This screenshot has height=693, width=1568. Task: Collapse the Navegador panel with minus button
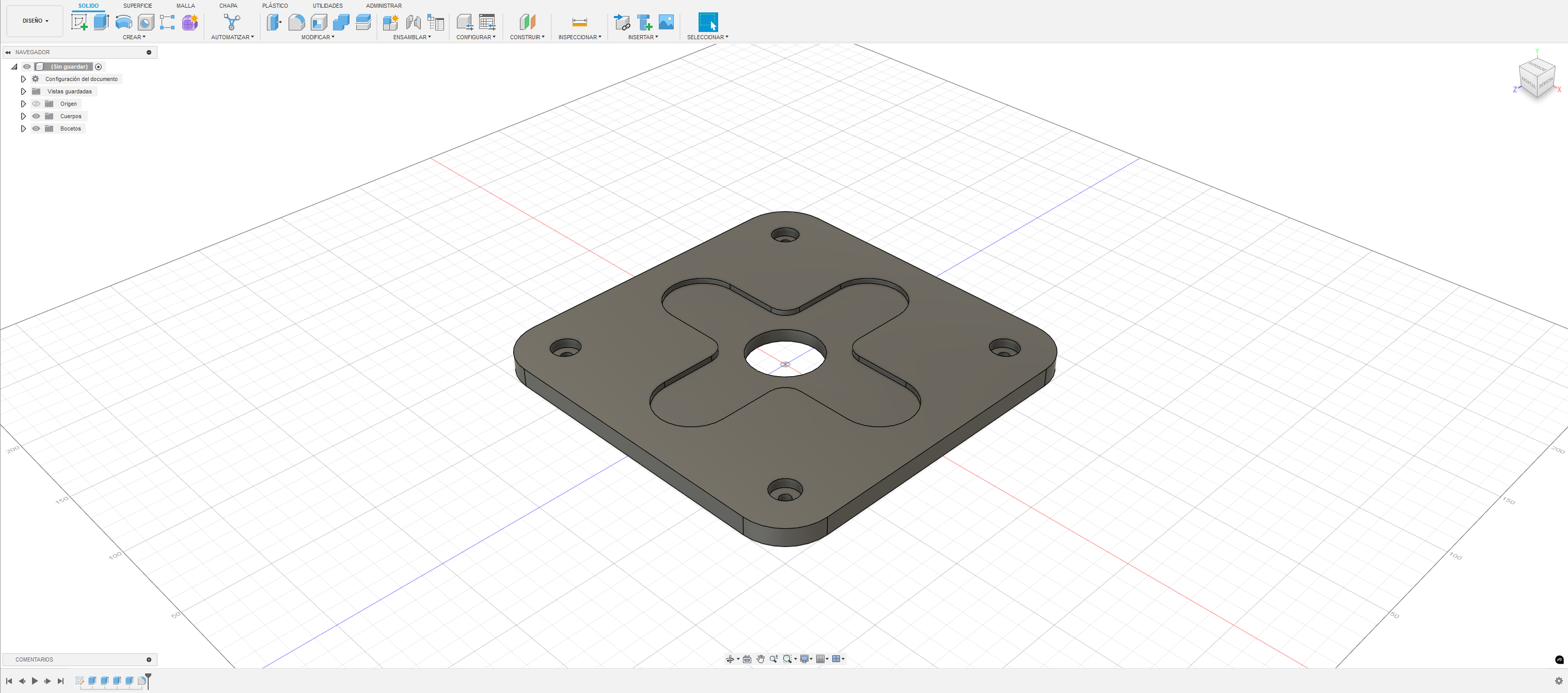(x=149, y=52)
